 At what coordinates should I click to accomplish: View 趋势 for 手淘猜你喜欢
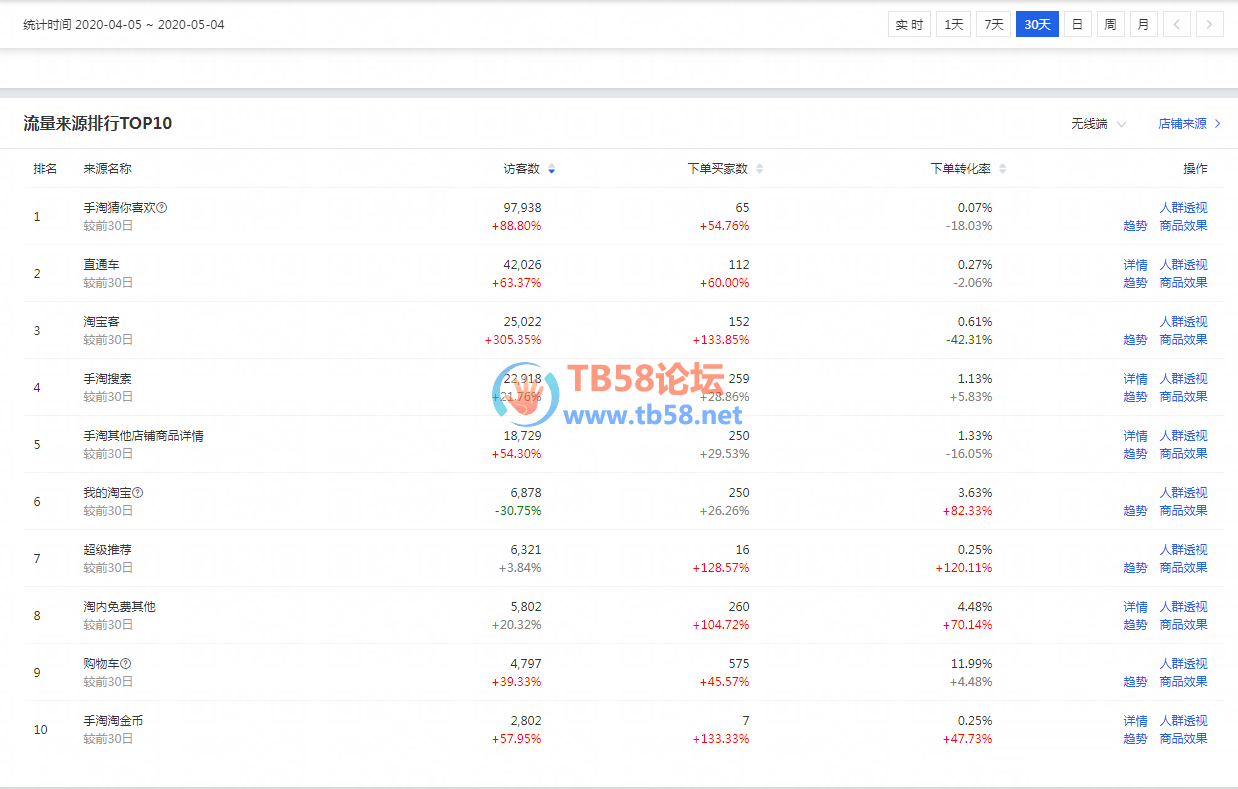tap(1135, 226)
